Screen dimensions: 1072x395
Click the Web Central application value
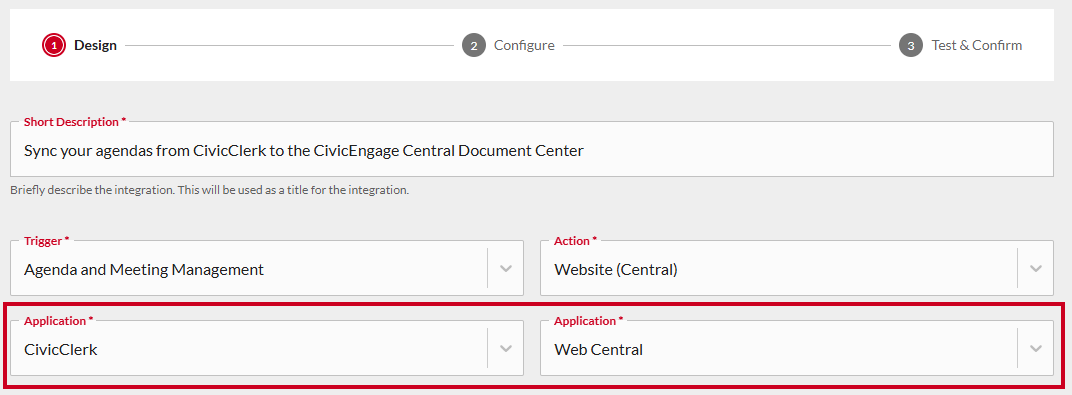pyautogui.click(x=599, y=350)
